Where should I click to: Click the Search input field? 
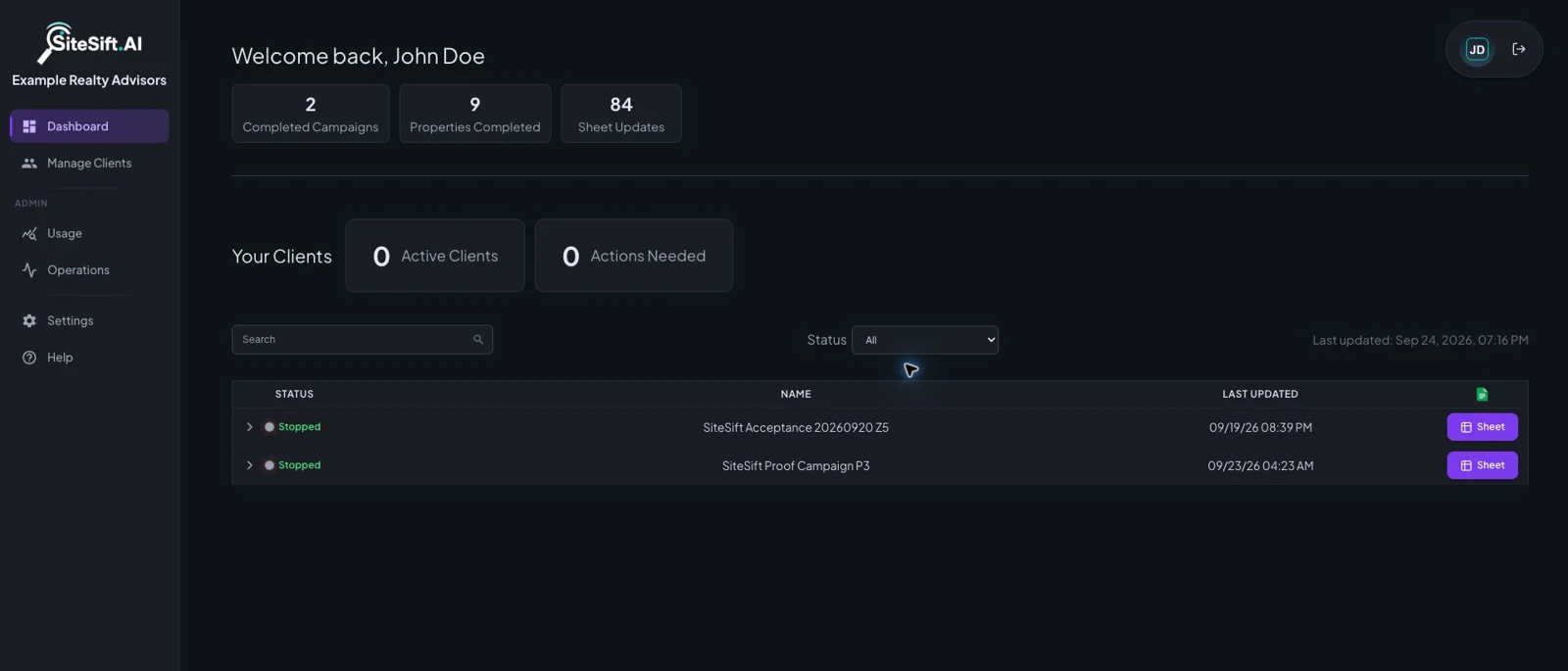362,340
